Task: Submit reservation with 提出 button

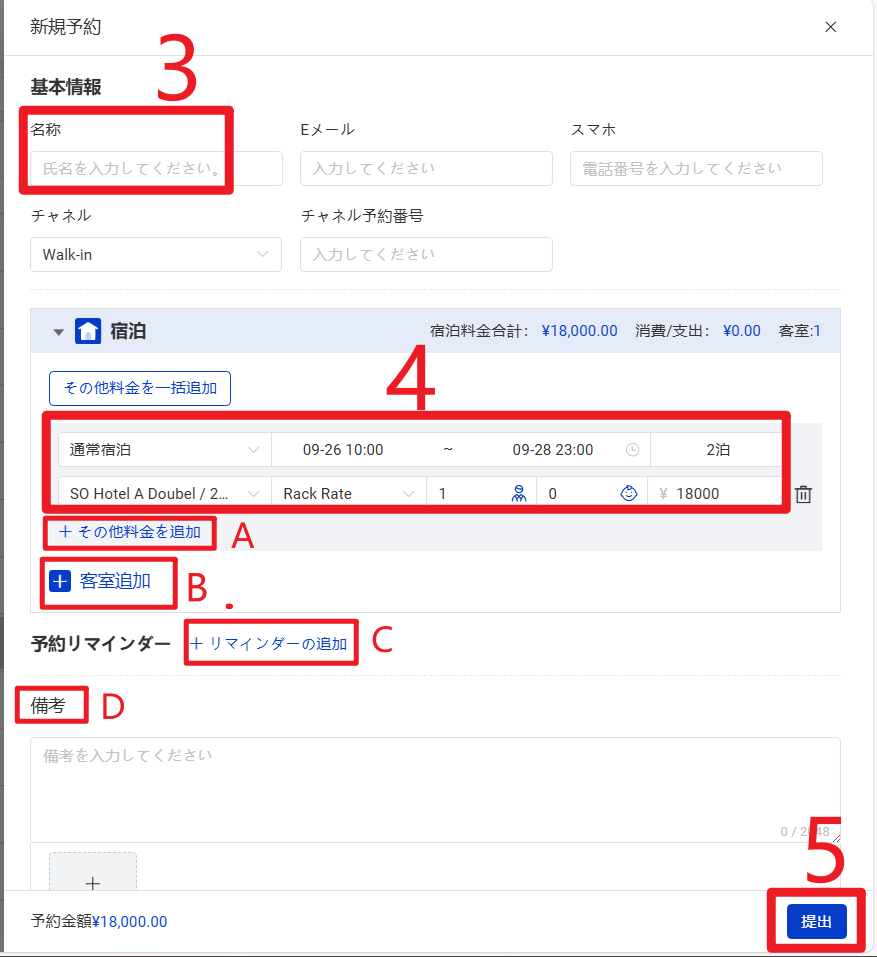Action: coord(817,921)
